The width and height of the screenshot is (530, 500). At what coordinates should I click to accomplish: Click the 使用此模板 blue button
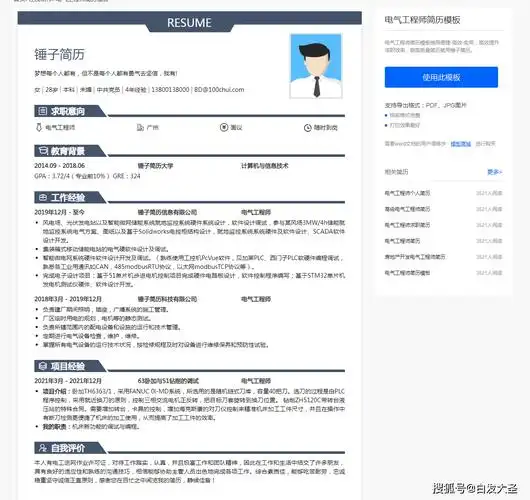pyautogui.click(x=441, y=77)
